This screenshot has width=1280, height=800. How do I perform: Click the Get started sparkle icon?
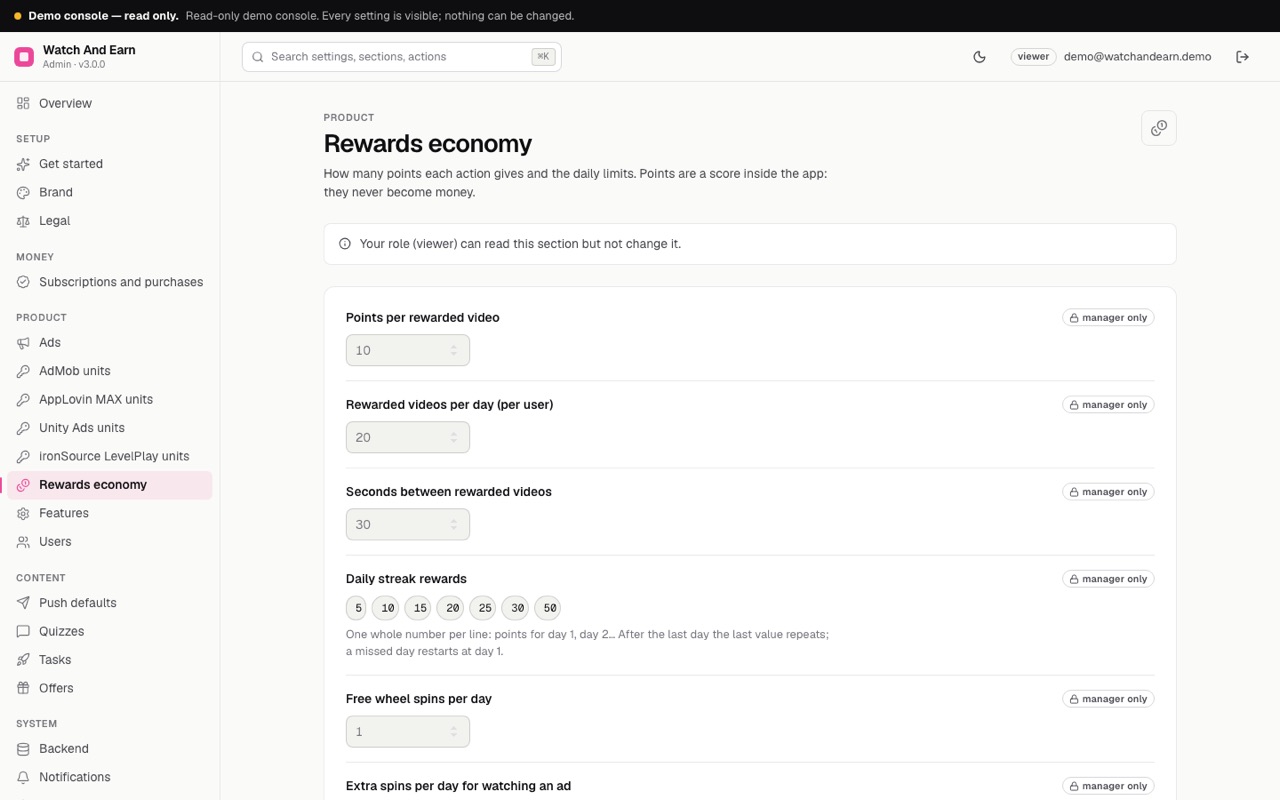coord(23,164)
